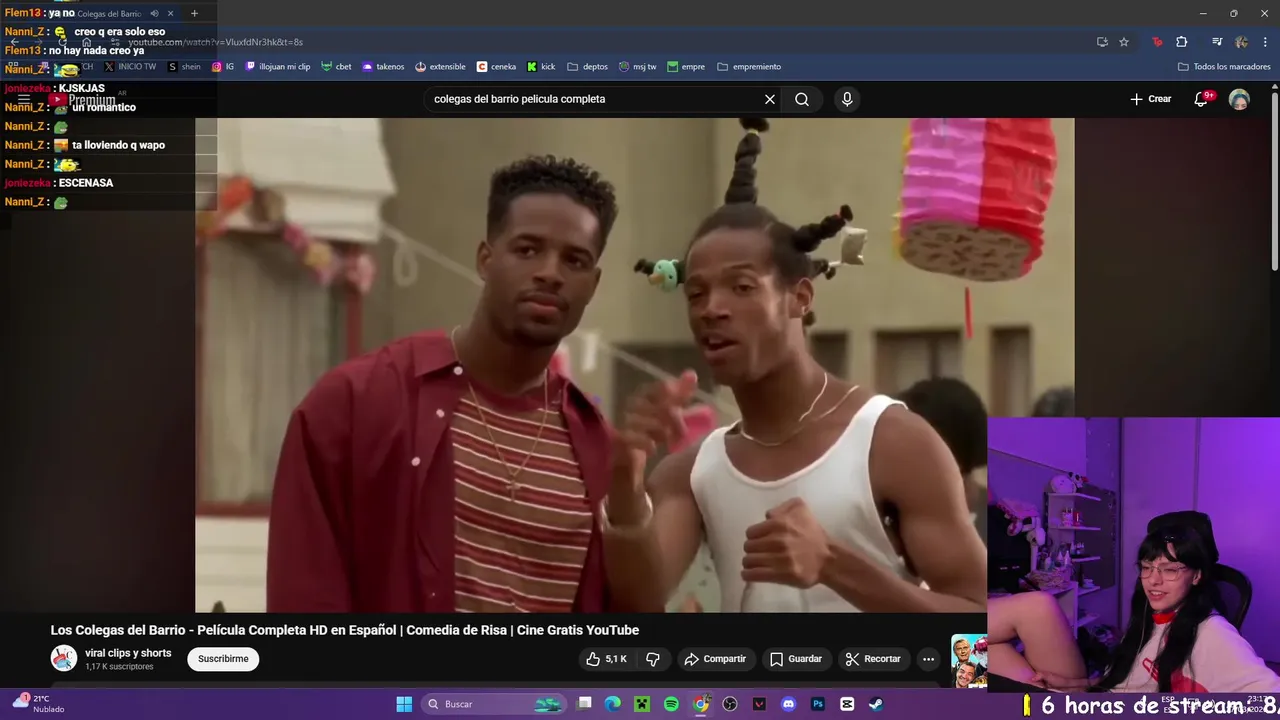
Task: Open the emprendimiento bookmarks folder
Action: point(749,67)
